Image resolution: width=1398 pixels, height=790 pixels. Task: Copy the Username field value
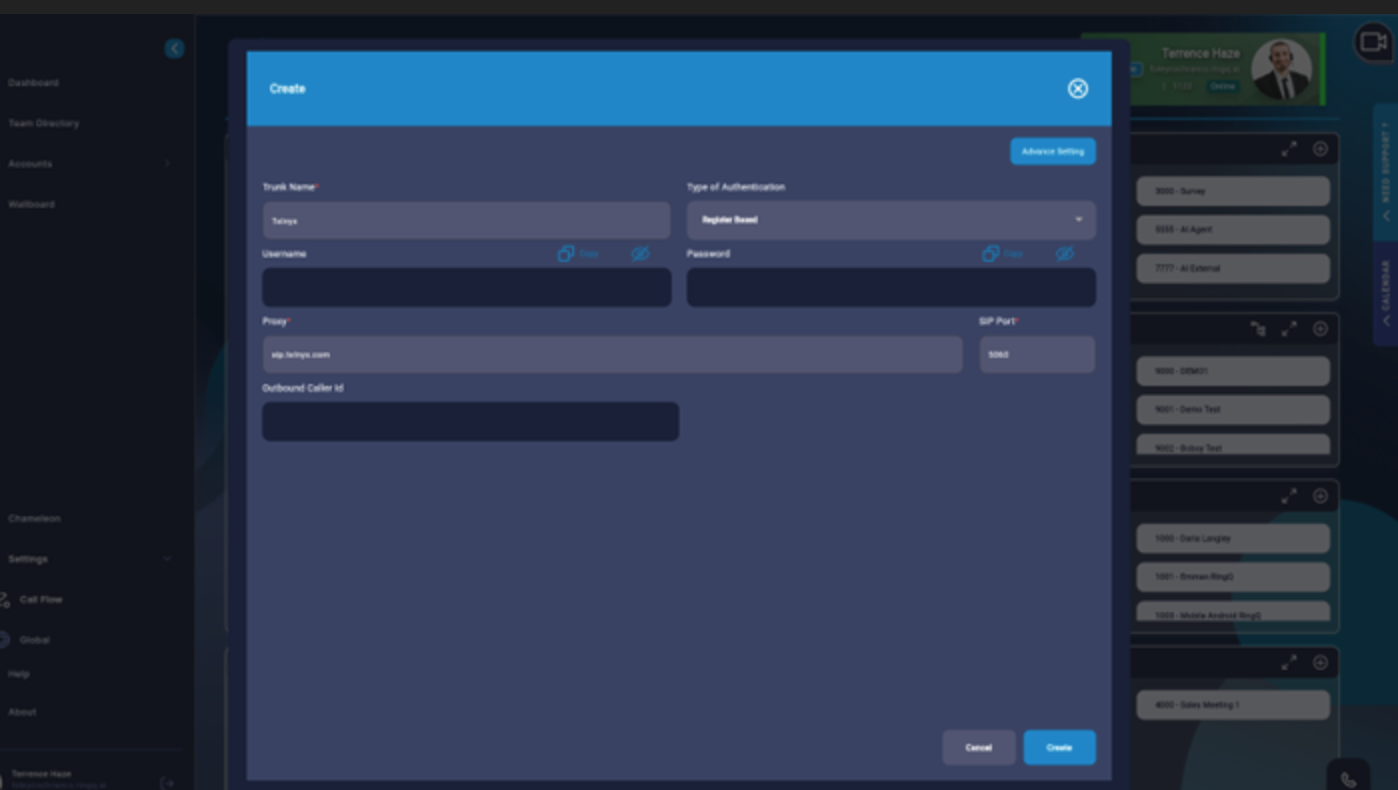pos(577,254)
